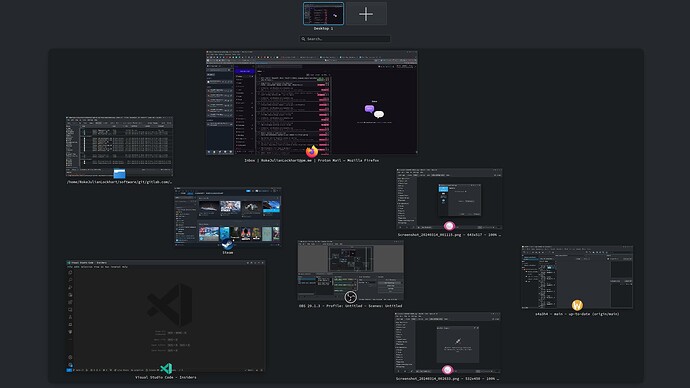Click the yellow W icon on git window
Screen dimensions: 690x388
[x=577, y=305]
